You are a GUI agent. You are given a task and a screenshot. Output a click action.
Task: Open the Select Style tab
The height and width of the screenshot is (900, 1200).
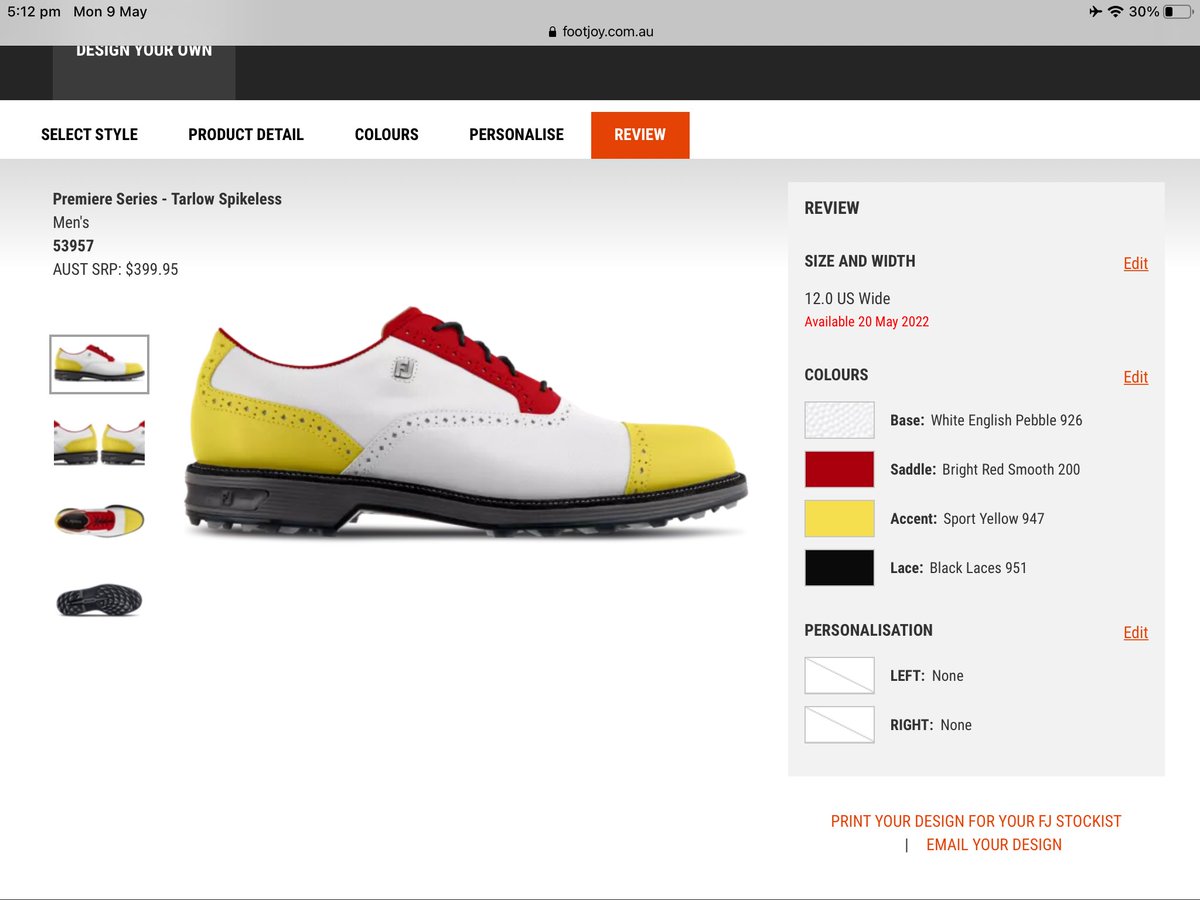(89, 134)
